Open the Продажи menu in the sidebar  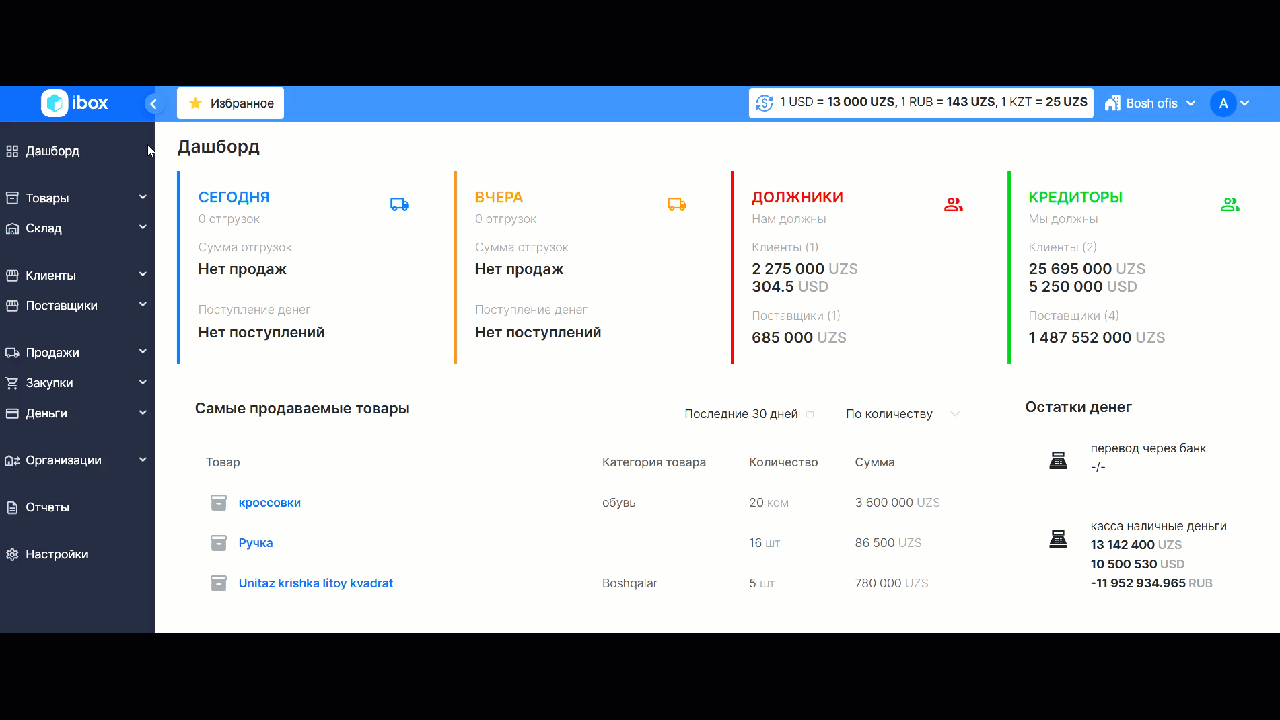[x=55, y=352]
